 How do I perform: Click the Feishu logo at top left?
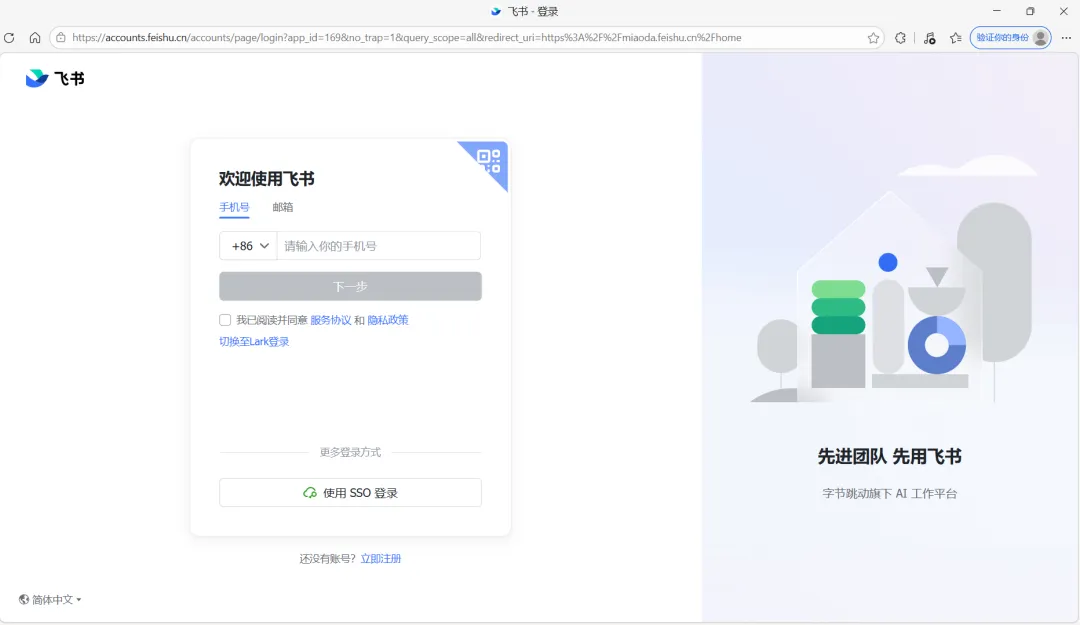click(55, 79)
